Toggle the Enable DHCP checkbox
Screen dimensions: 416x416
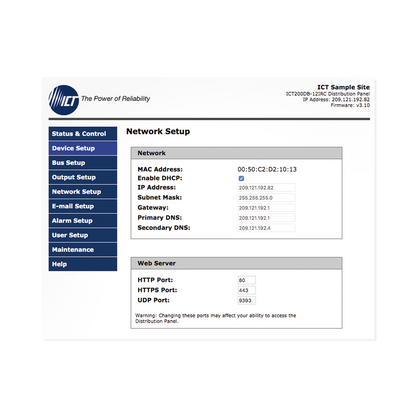pos(241,178)
